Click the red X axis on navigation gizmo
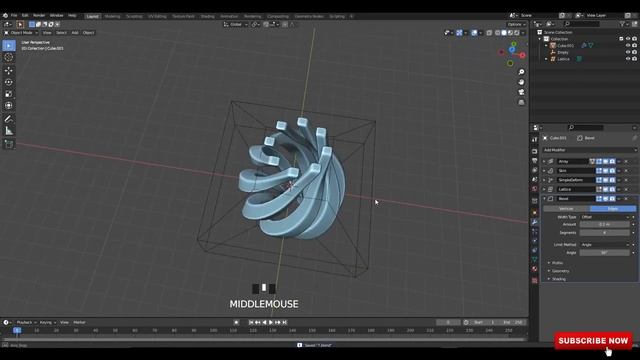The width and height of the screenshot is (640, 360). point(522,55)
